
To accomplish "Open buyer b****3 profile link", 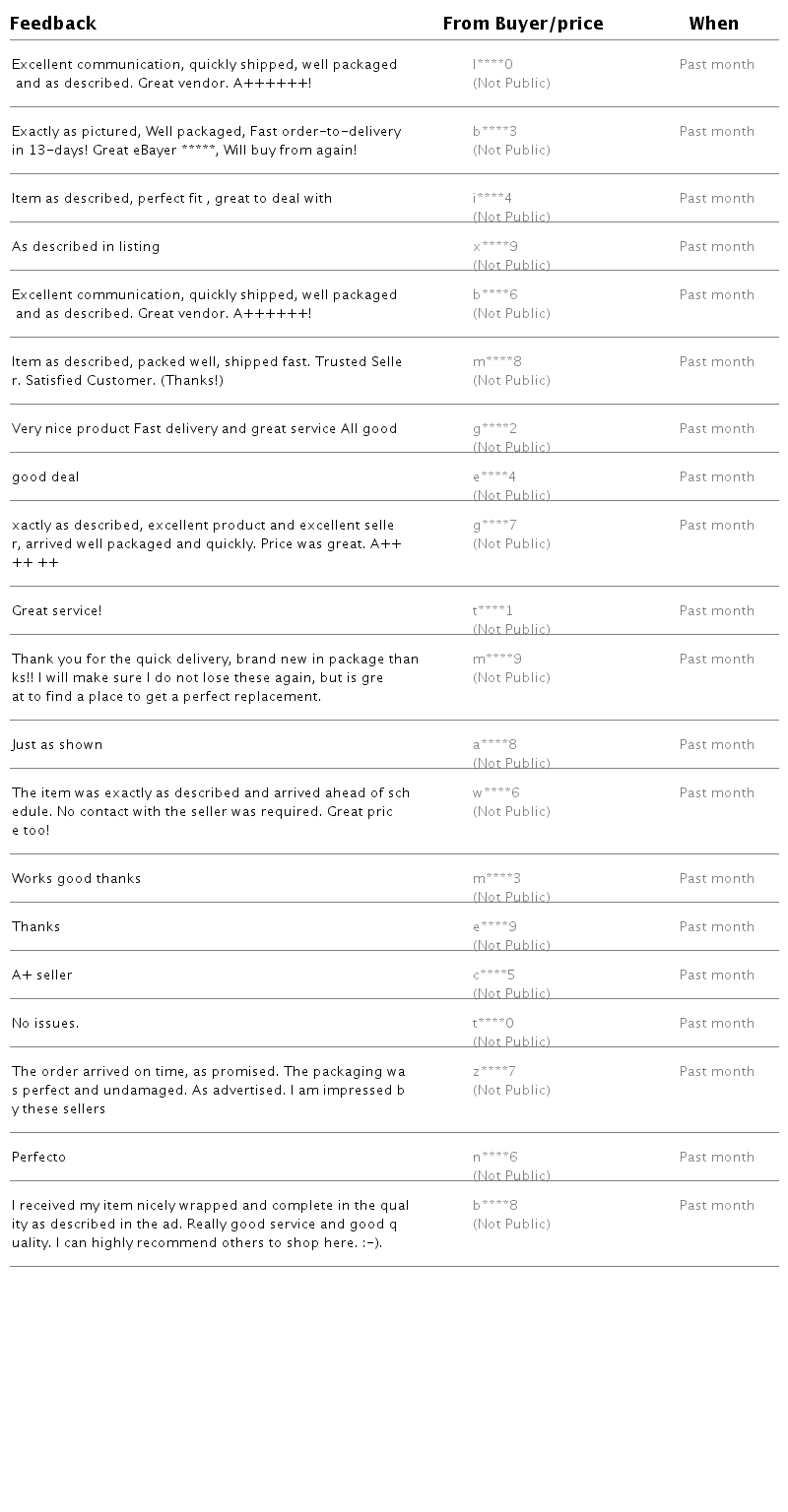I will (495, 132).
